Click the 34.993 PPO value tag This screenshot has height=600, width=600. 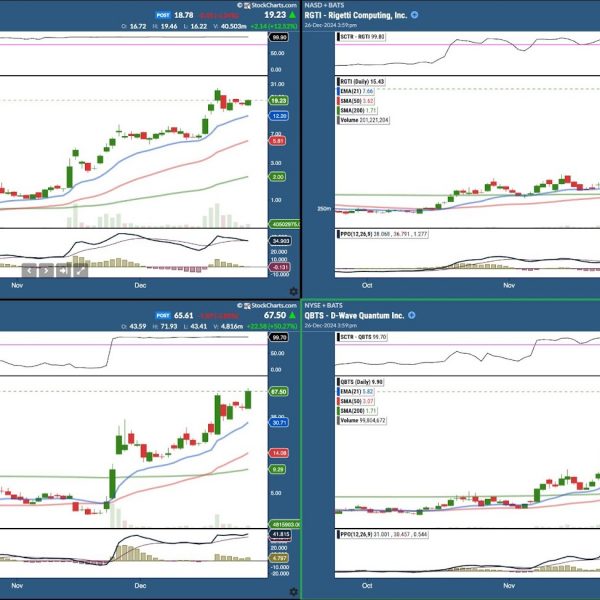pyautogui.click(x=281, y=241)
